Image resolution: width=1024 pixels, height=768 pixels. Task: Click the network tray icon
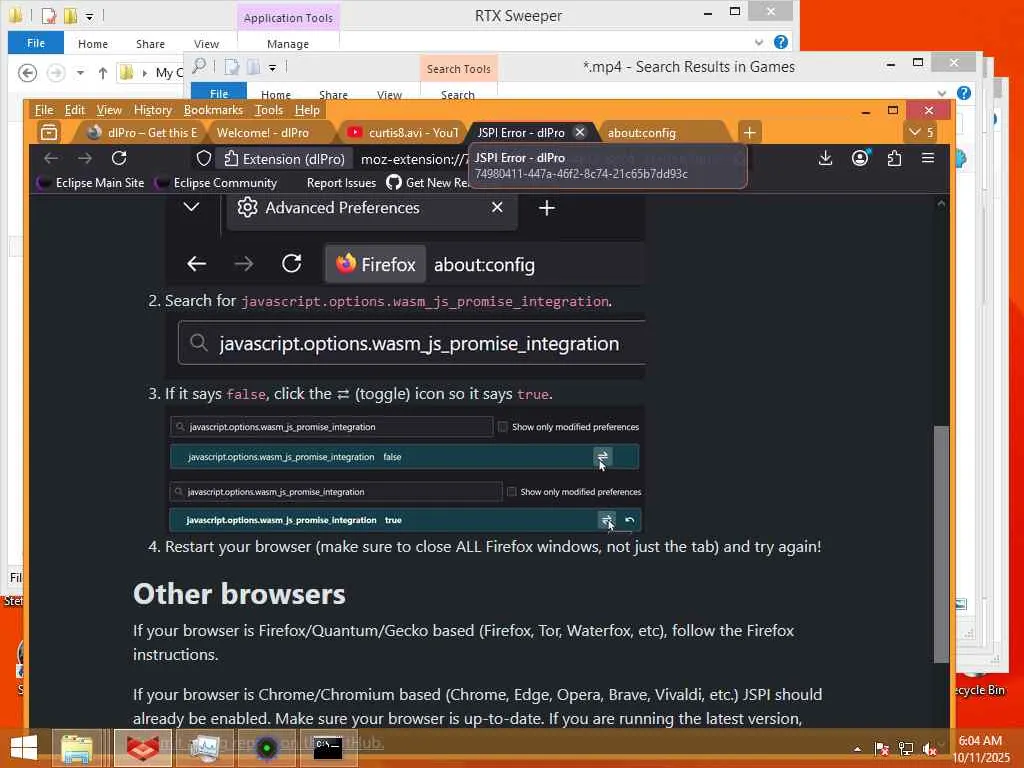(906, 748)
